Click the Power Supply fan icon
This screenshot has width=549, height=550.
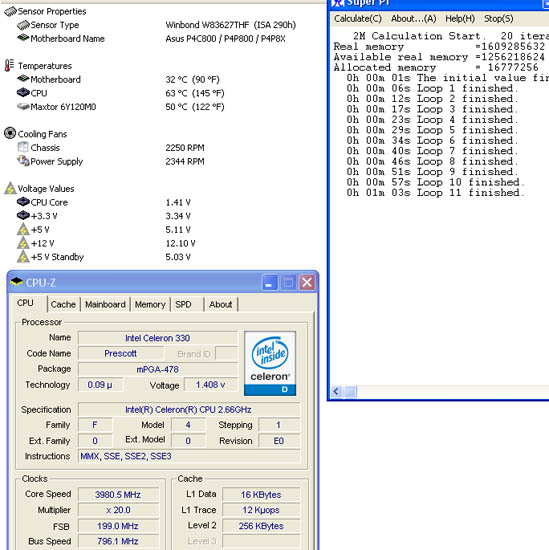click(23, 161)
